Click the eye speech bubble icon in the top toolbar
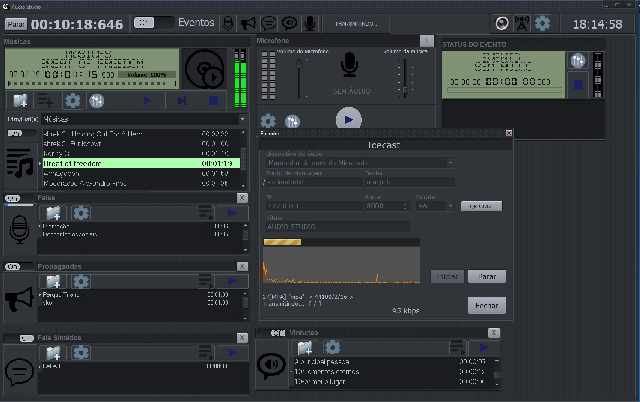 click(x=289, y=24)
